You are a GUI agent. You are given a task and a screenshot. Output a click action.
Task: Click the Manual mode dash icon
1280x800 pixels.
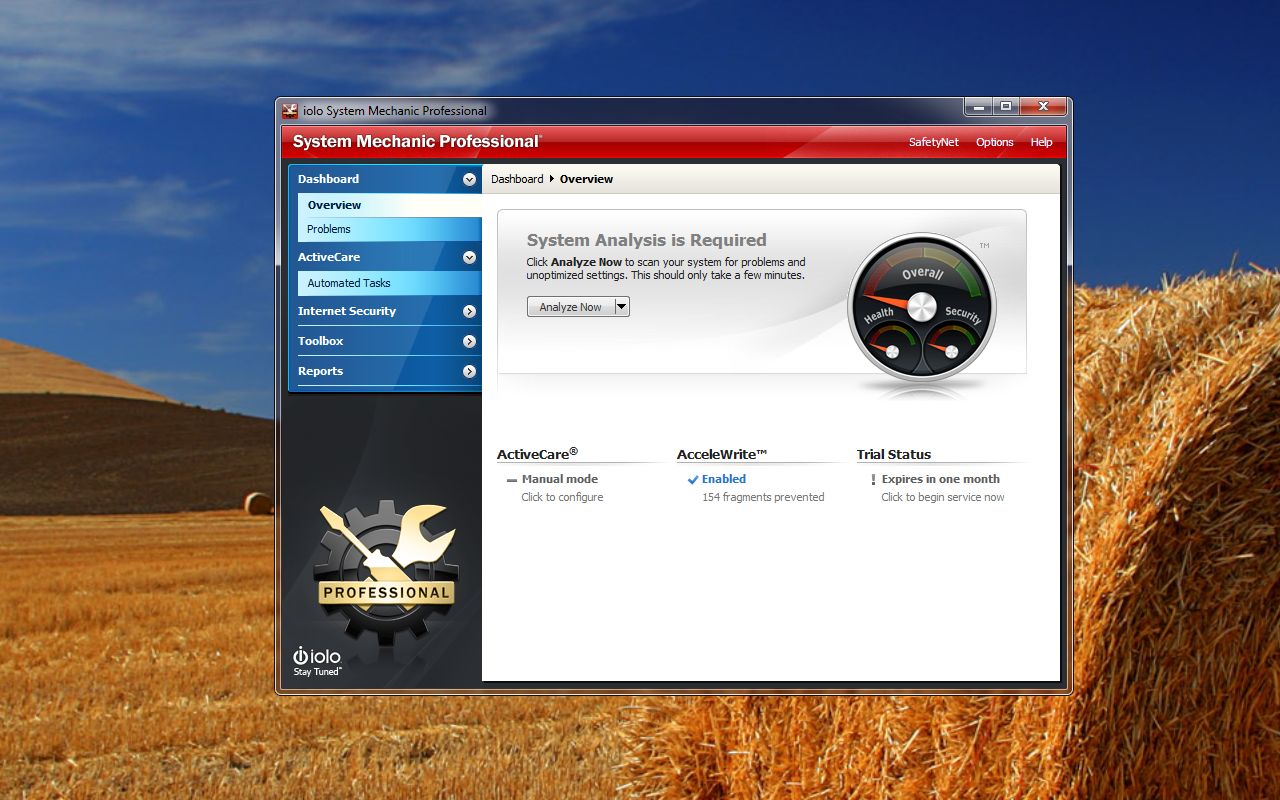point(512,480)
